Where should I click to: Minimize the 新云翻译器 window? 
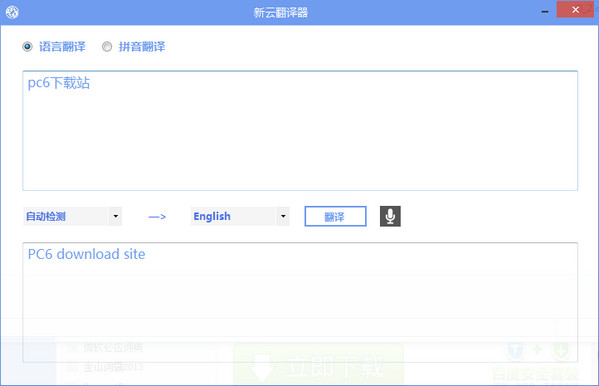point(545,11)
